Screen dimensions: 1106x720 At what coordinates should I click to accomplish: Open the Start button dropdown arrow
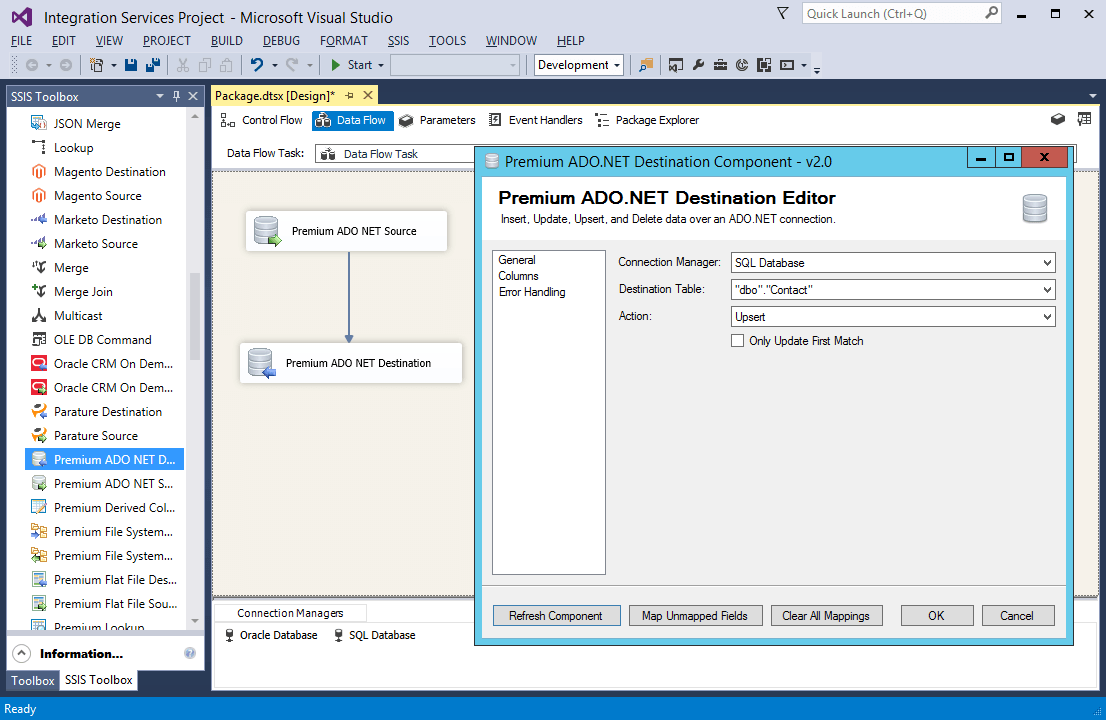[x=381, y=65]
